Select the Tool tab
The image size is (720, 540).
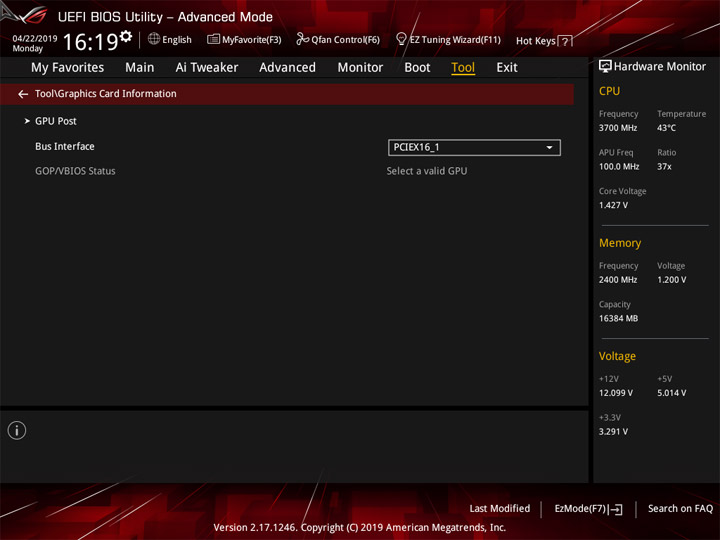pyautogui.click(x=463, y=68)
